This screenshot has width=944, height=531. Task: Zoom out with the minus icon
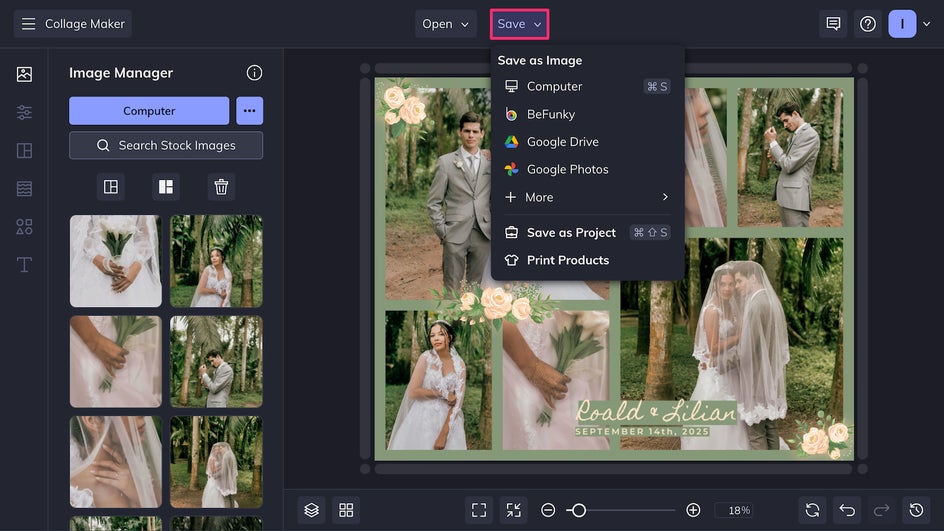point(548,510)
